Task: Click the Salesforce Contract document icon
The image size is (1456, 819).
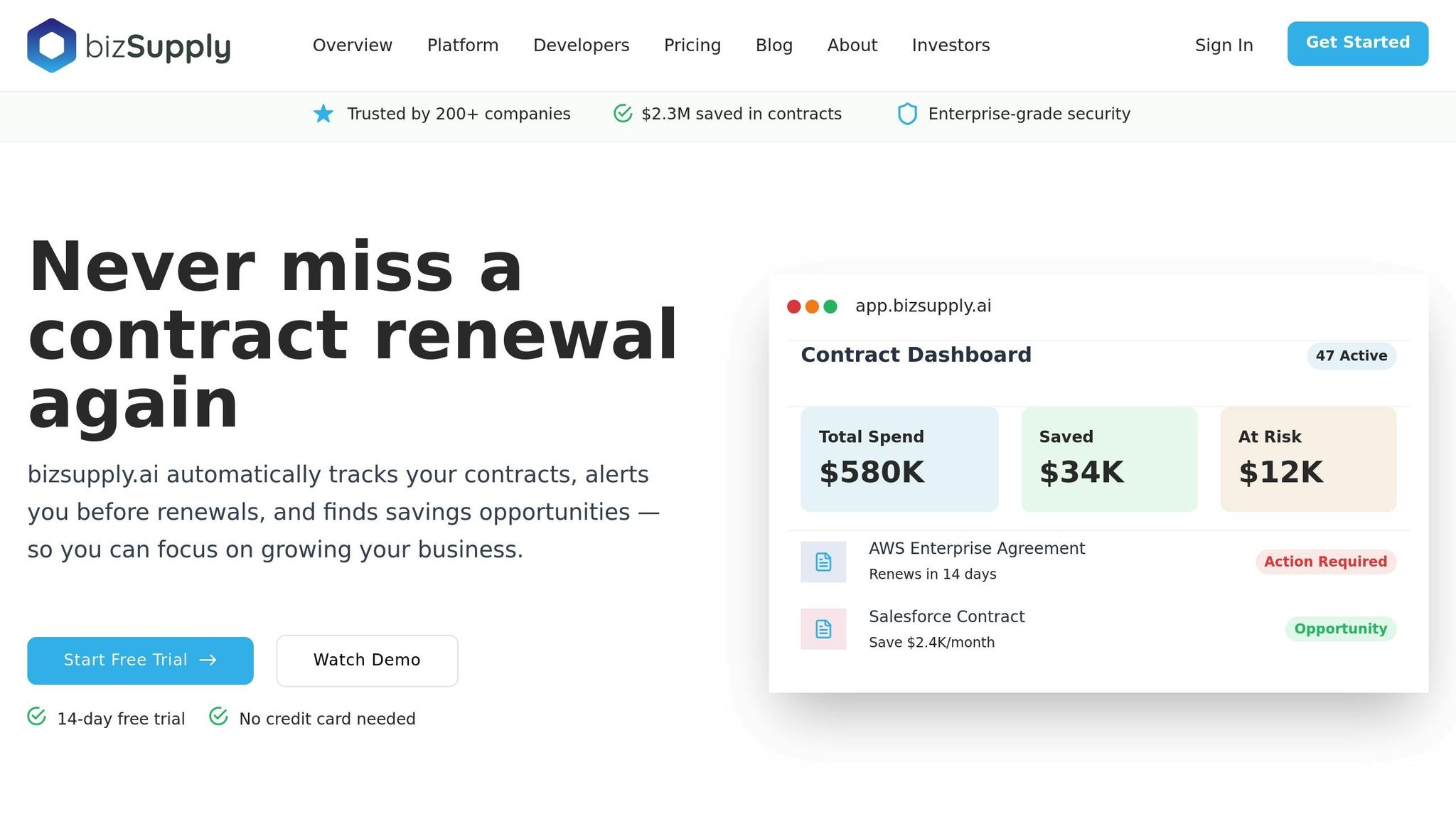Action: pos(823,629)
